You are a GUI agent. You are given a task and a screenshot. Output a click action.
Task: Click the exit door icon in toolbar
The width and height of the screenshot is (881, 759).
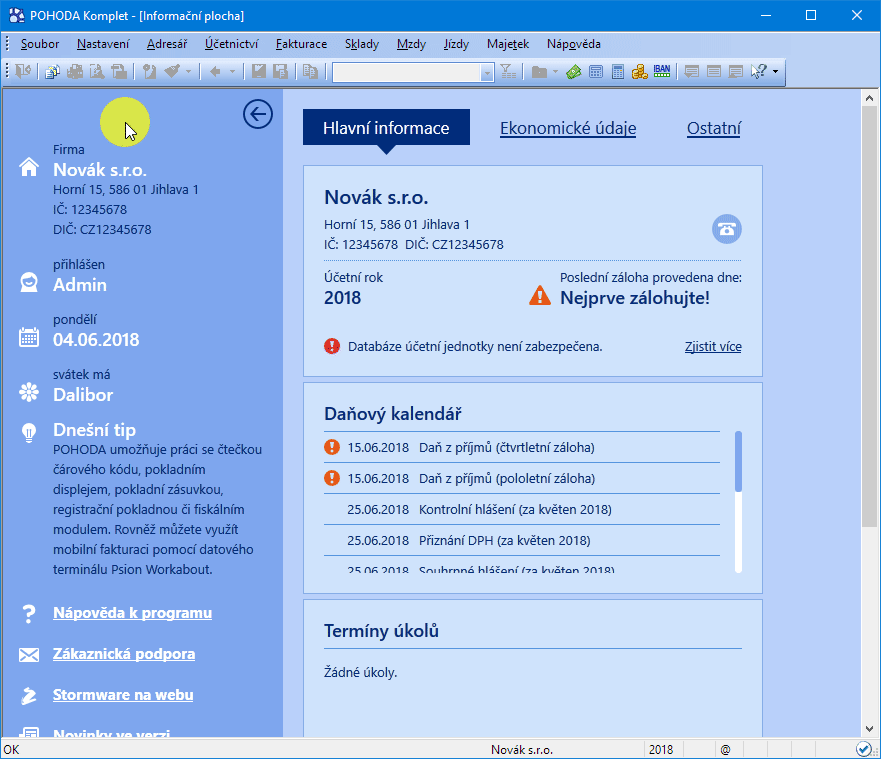23,71
